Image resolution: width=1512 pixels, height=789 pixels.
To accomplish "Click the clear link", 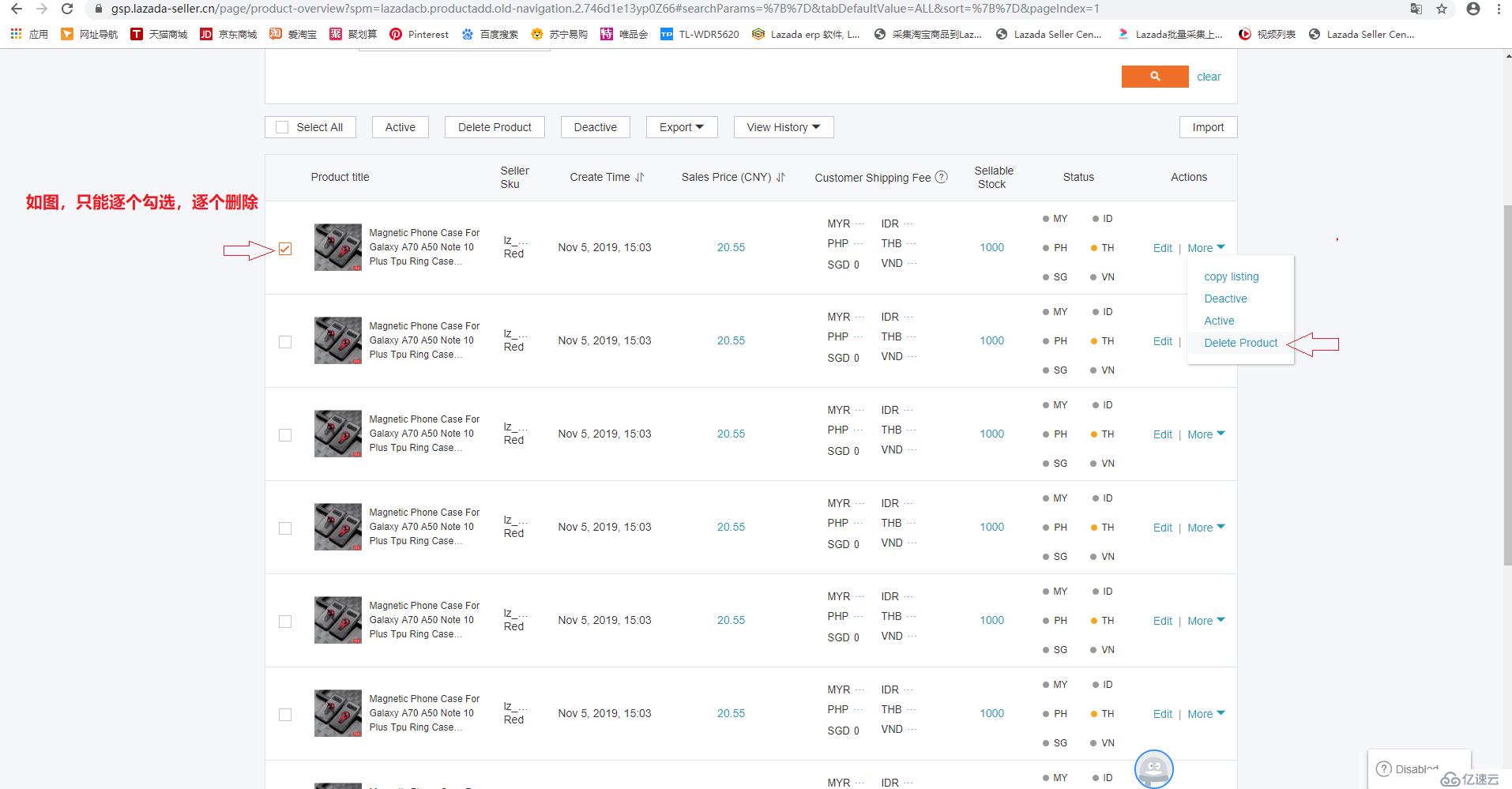I will [x=1209, y=77].
